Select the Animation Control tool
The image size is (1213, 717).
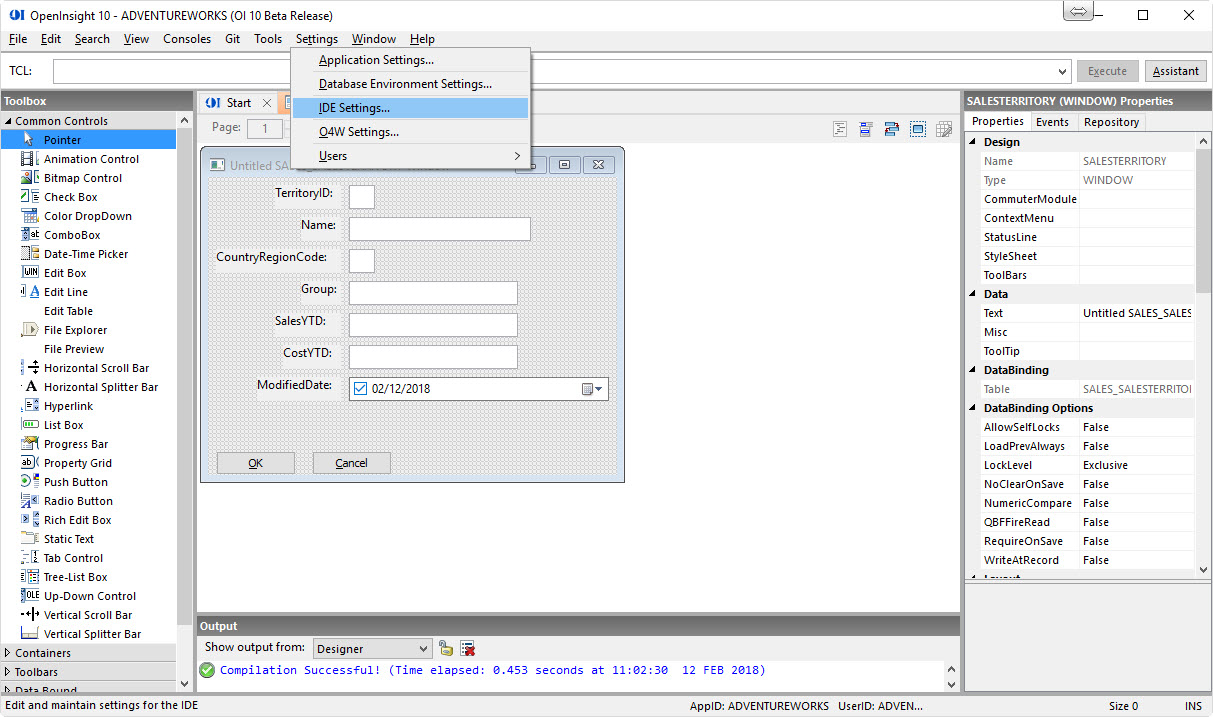88,159
